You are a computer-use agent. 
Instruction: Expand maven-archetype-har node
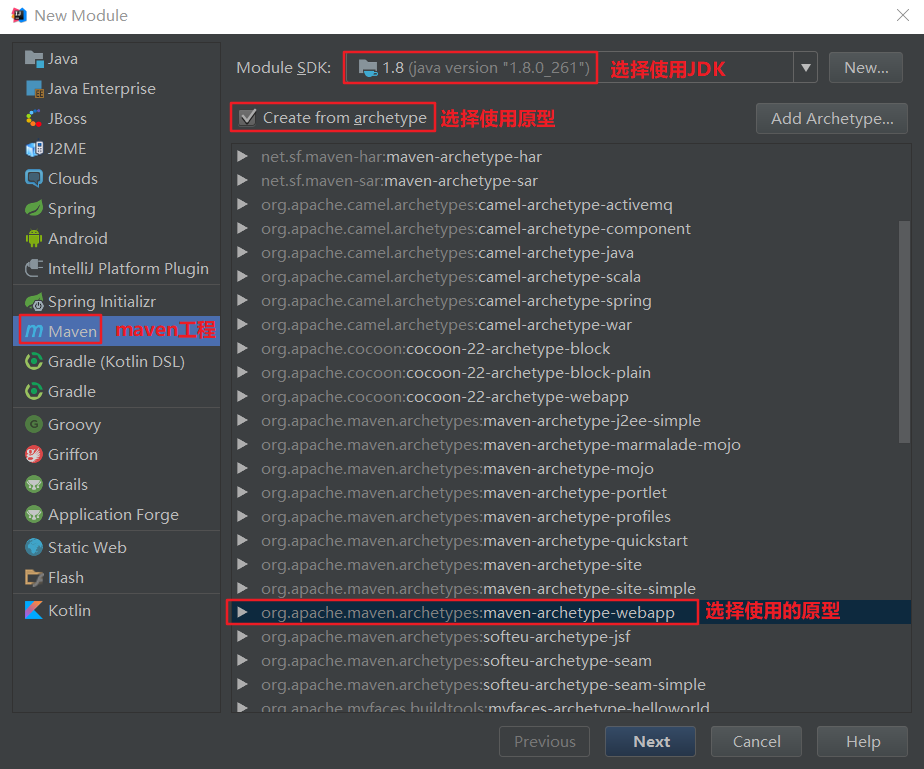pos(242,156)
